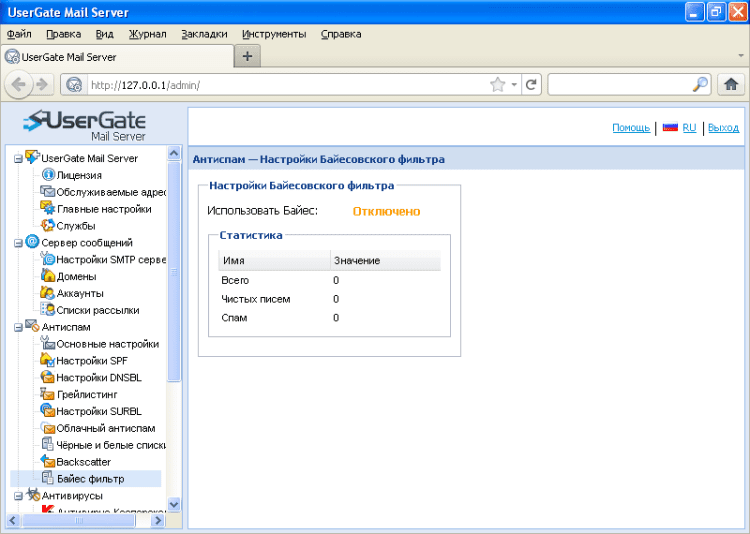Click the Настройки SMTP сервера icon
750x534 pixels.
coord(47,259)
